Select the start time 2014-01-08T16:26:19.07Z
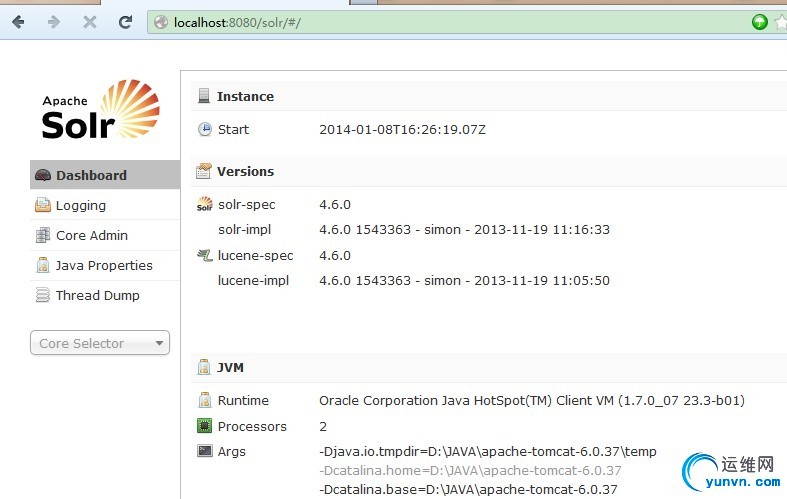 tap(403, 130)
